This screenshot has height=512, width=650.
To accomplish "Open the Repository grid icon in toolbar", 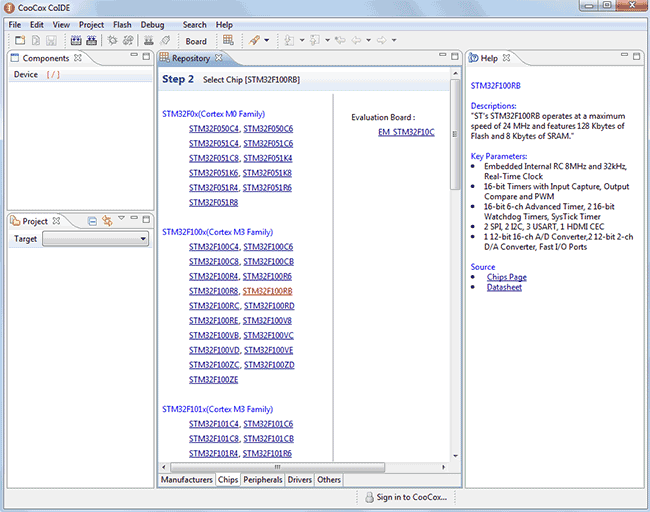I will (x=228, y=40).
